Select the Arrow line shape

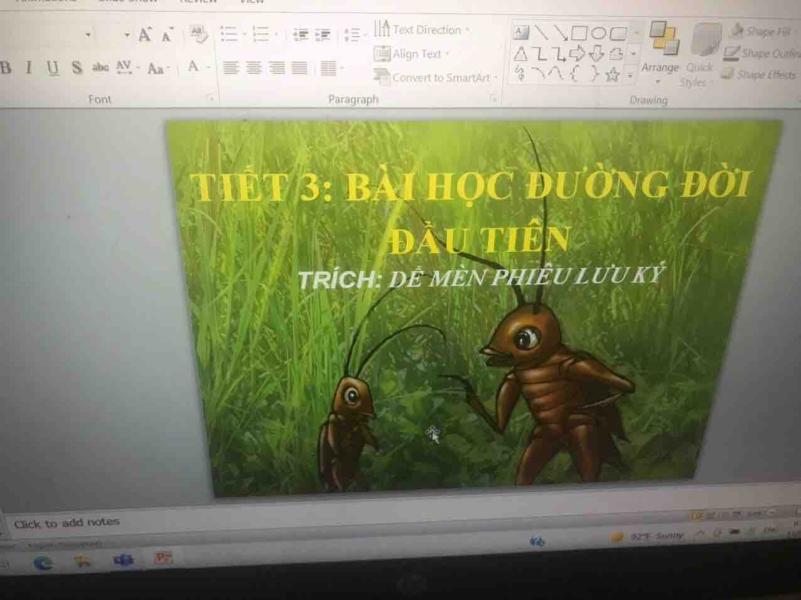tap(560, 33)
